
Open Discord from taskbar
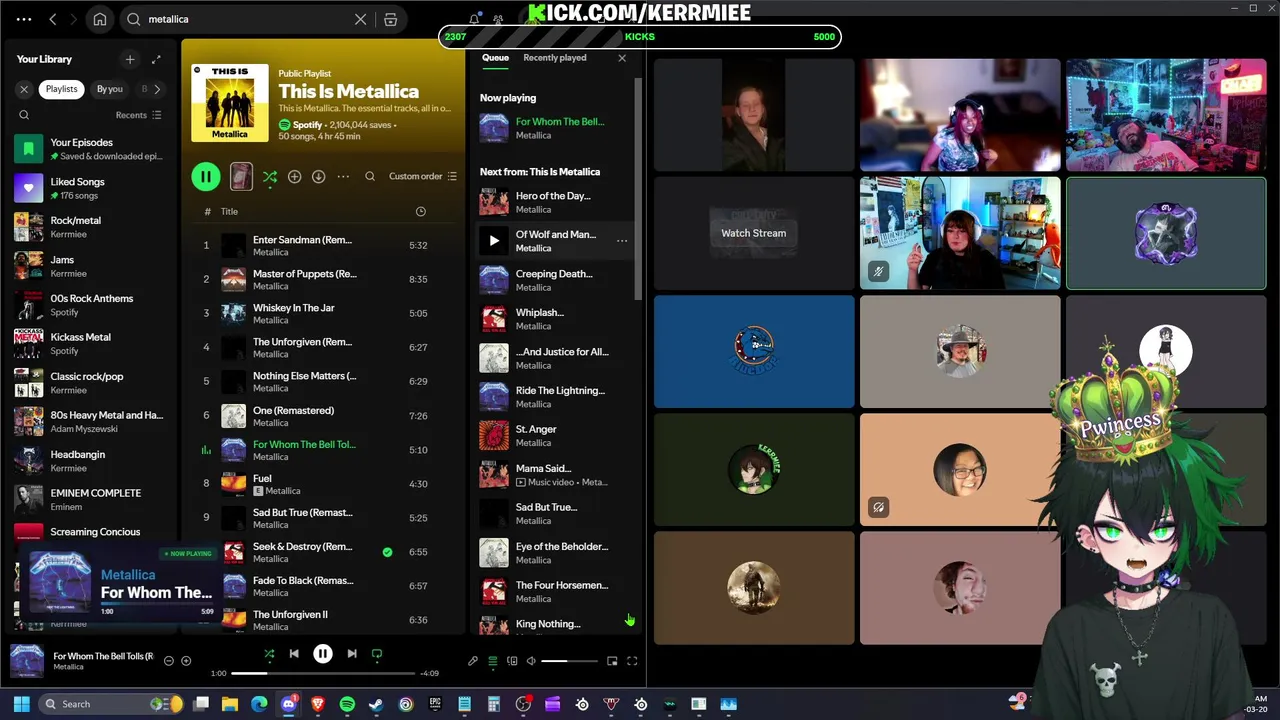(x=289, y=704)
